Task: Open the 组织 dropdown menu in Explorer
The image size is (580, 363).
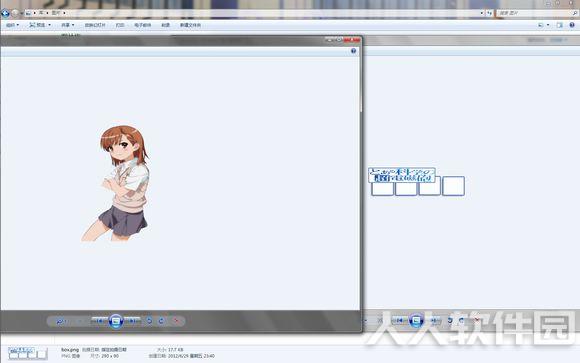Action: coord(12,25)
